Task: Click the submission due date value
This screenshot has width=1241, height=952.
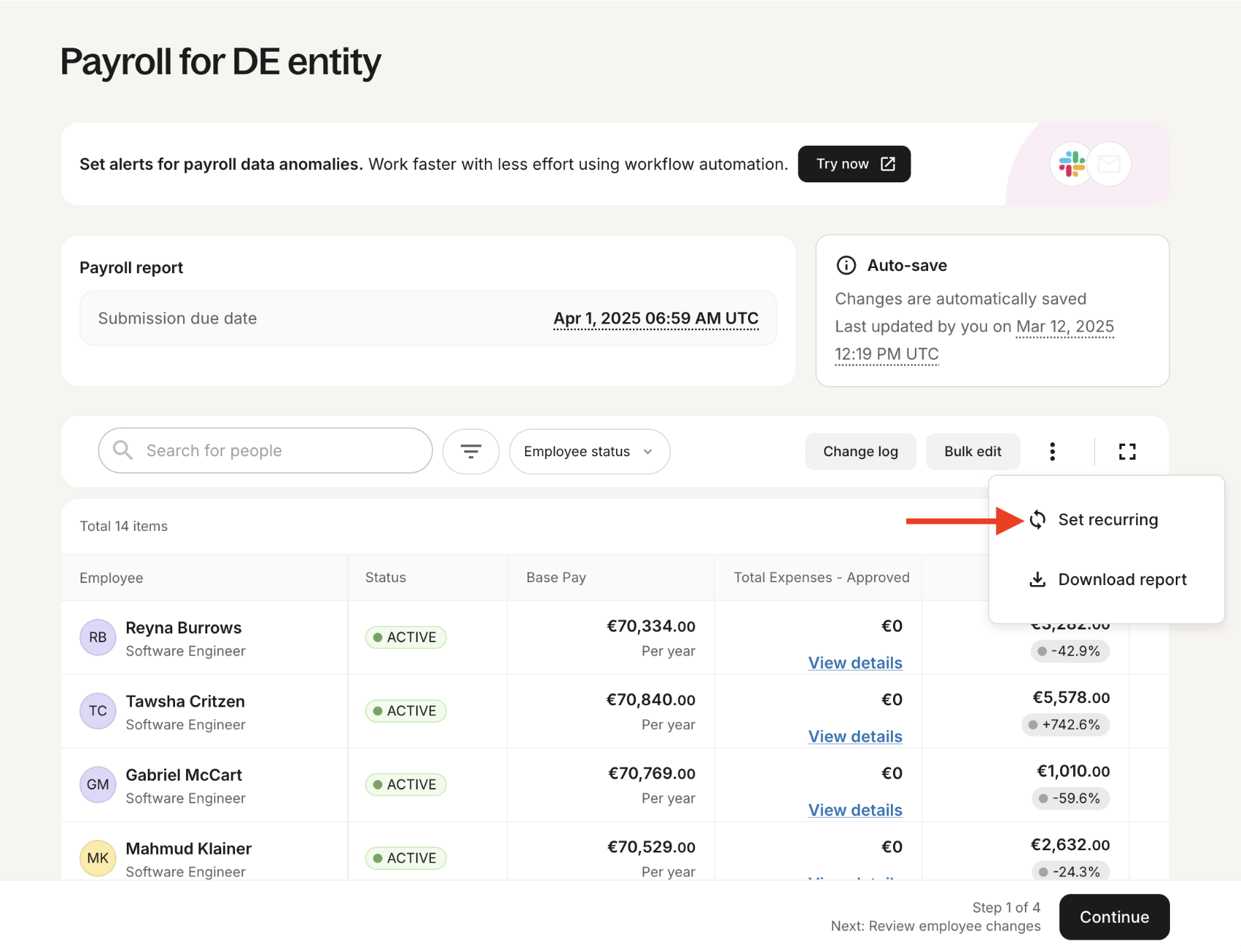Action: pos(656,319)
